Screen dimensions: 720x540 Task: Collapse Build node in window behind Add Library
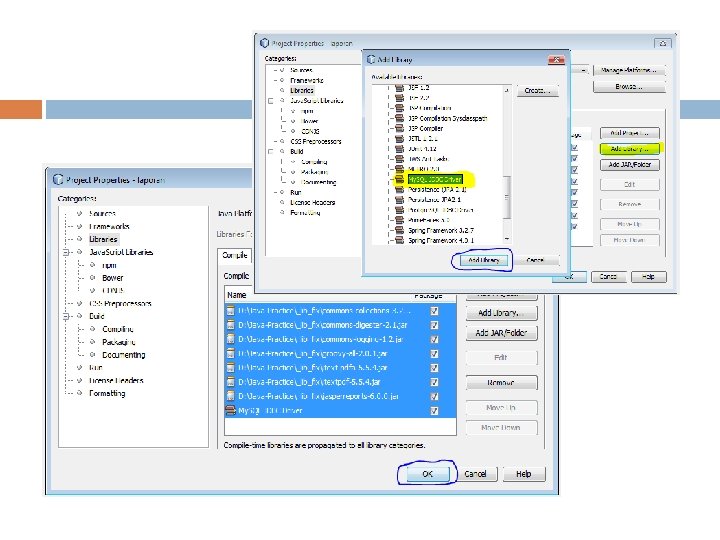(271, 152)
